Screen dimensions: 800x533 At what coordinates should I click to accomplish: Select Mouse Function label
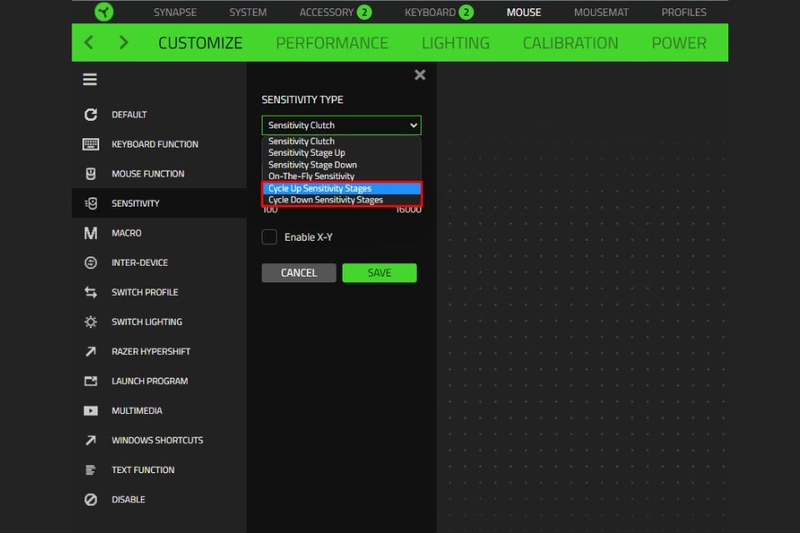tap(148, 174)
